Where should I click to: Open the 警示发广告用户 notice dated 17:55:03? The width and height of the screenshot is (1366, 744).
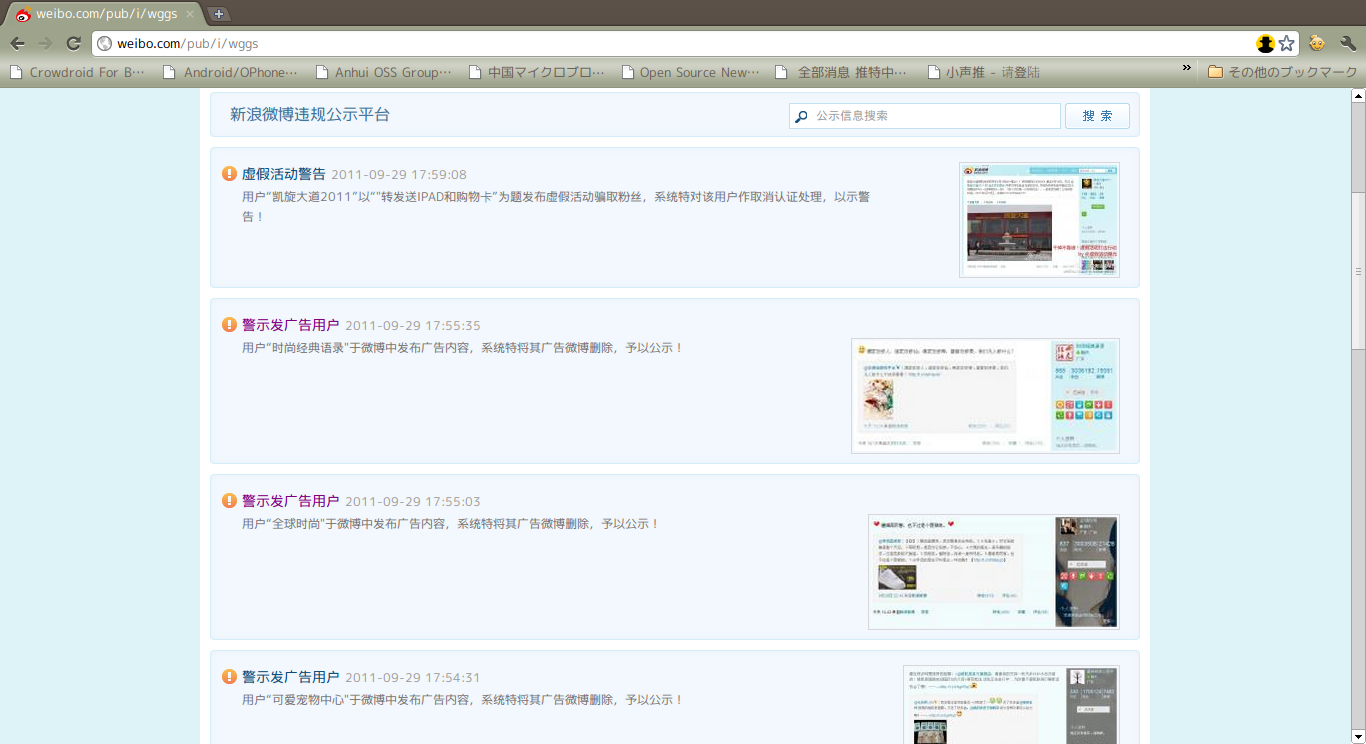291,501
